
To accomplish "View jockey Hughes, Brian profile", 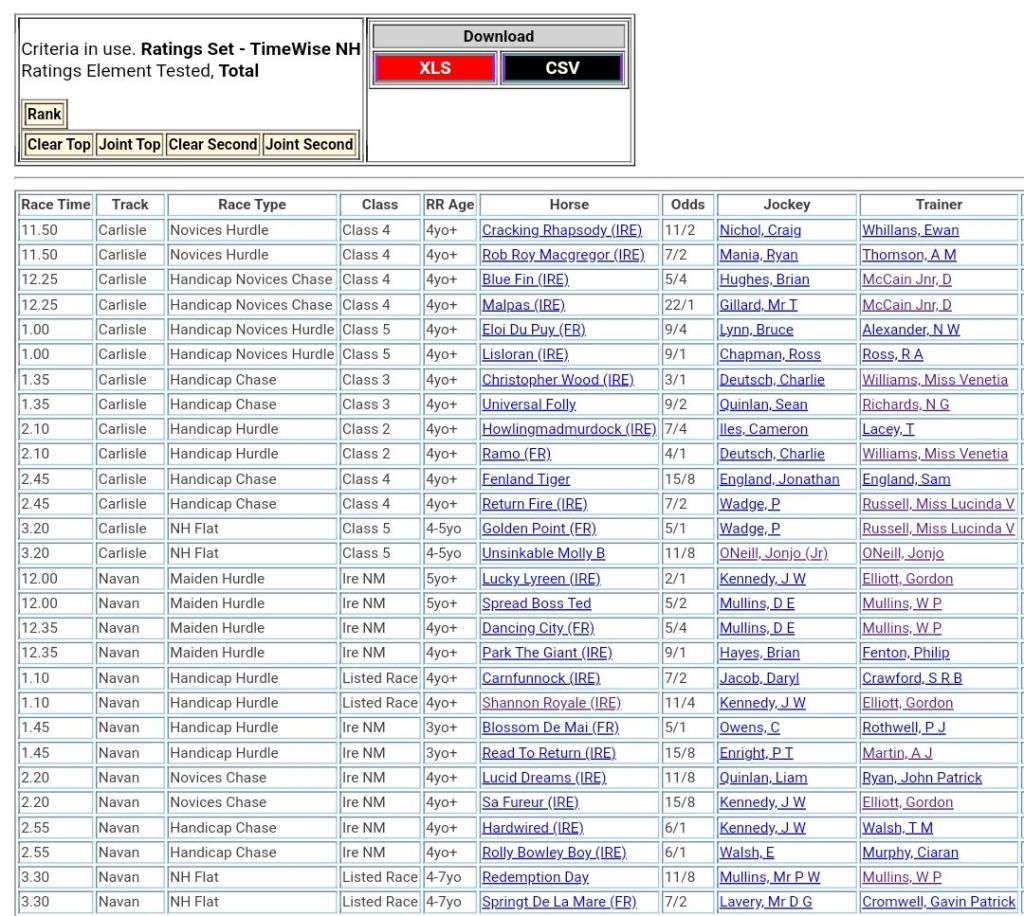I will (764, 280).
